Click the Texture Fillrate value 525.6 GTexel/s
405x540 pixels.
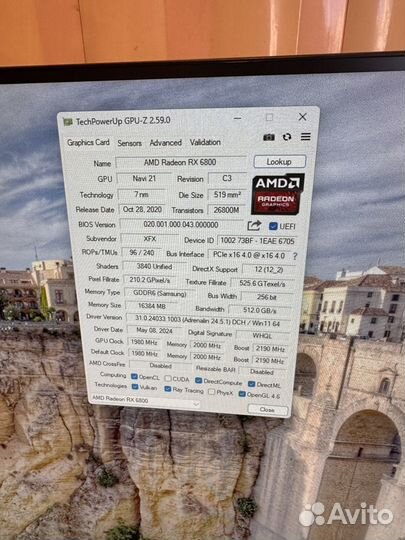click(262, 284)
